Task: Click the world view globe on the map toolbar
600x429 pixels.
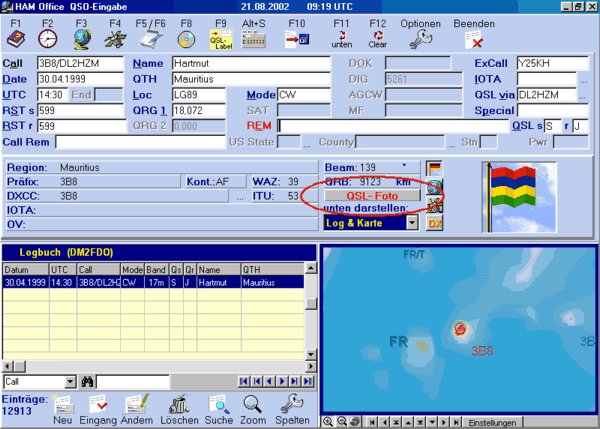Action: tap(355, 422)
